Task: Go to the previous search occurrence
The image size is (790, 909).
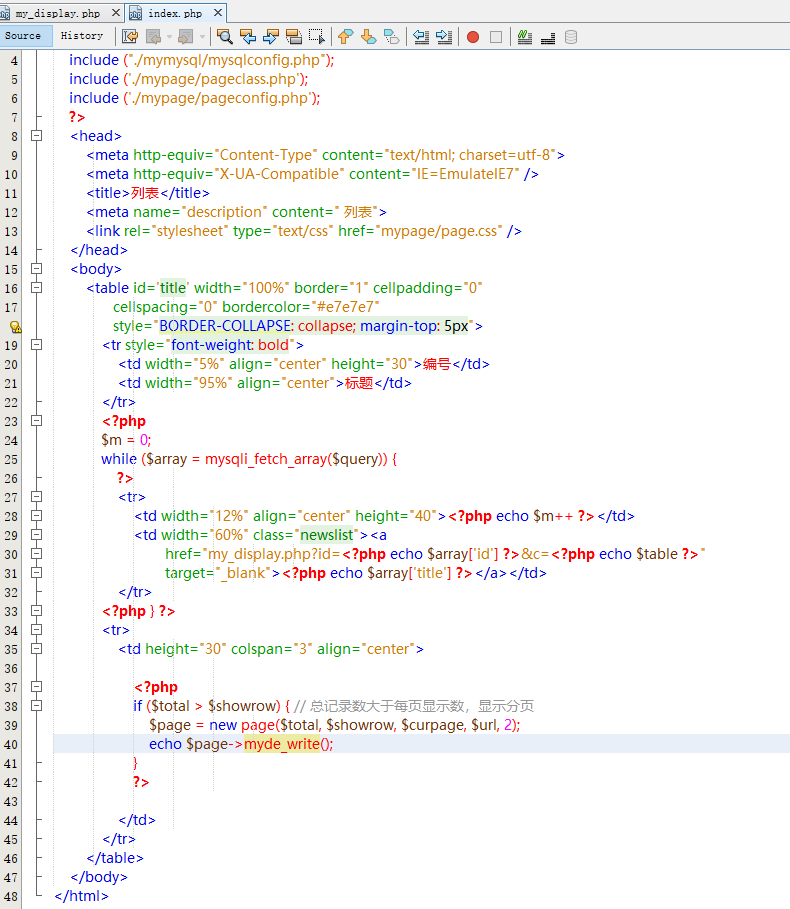Action: click(248, 37)
